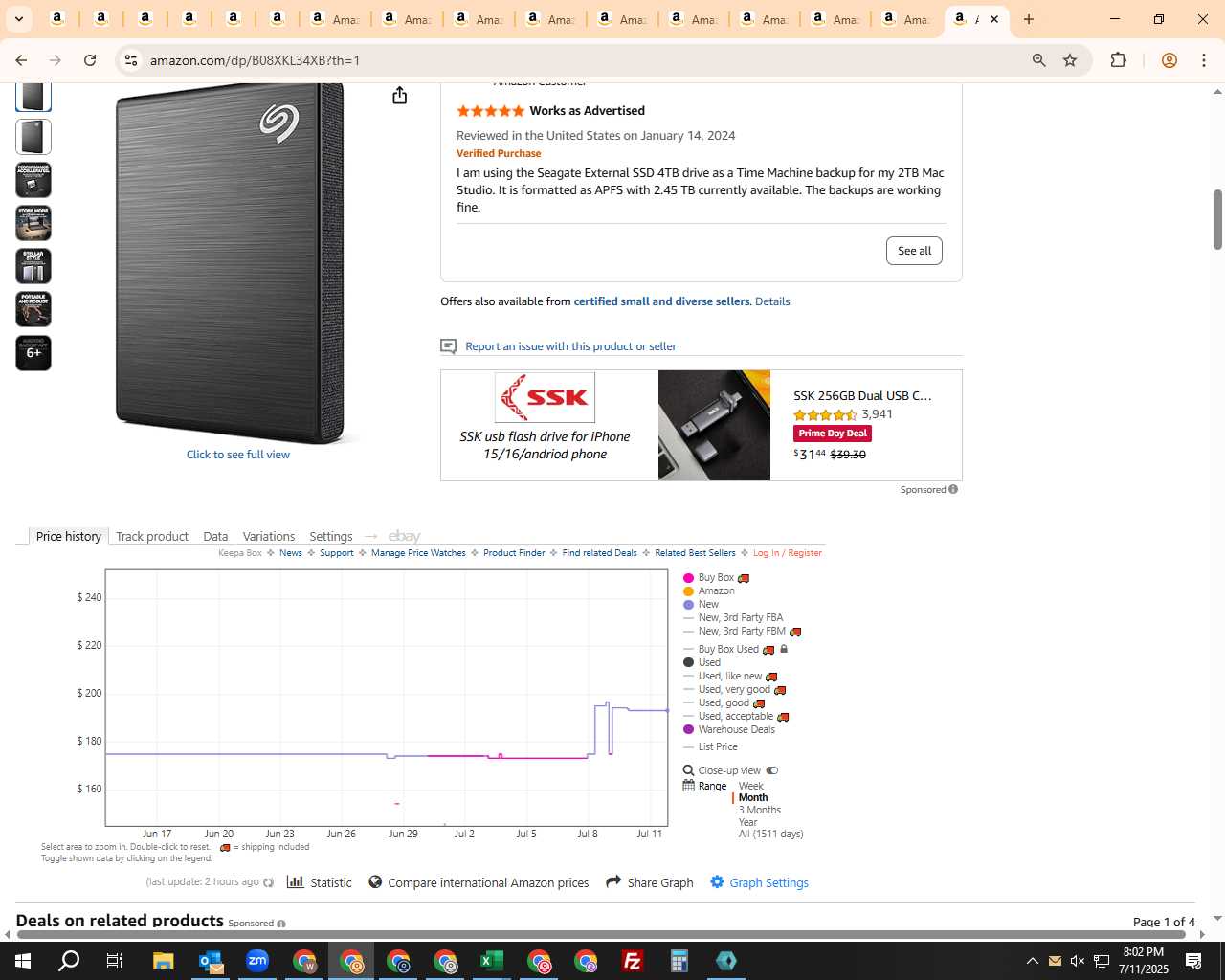Set chart range to 3 Months
Image resolution: width=1225 pixels, height=980 pixels.
coord(759,810)
